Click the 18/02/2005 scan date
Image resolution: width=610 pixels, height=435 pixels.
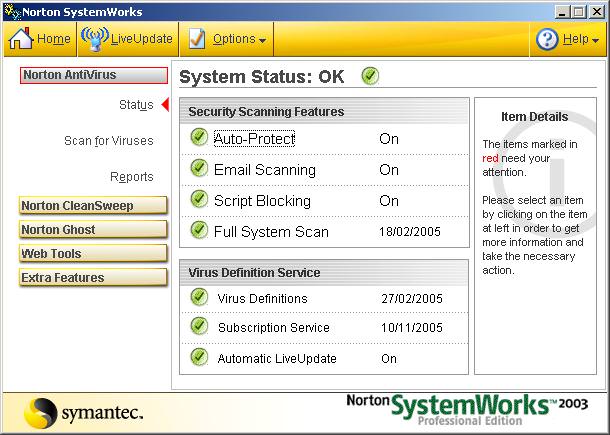coord(410,232)
